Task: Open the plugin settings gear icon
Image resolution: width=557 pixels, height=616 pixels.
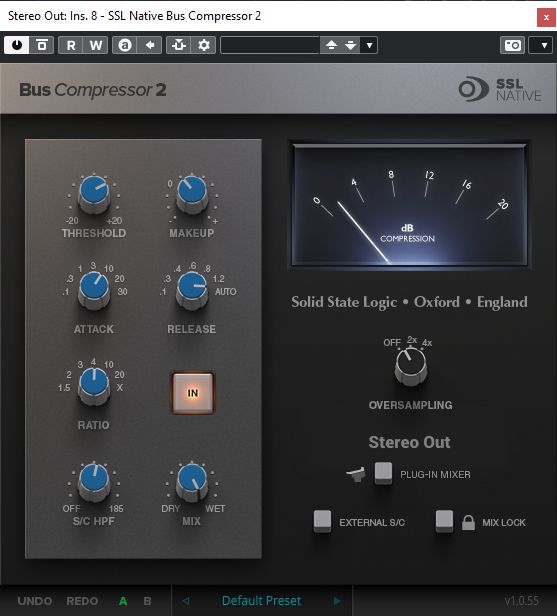Action: coord(203,45)
